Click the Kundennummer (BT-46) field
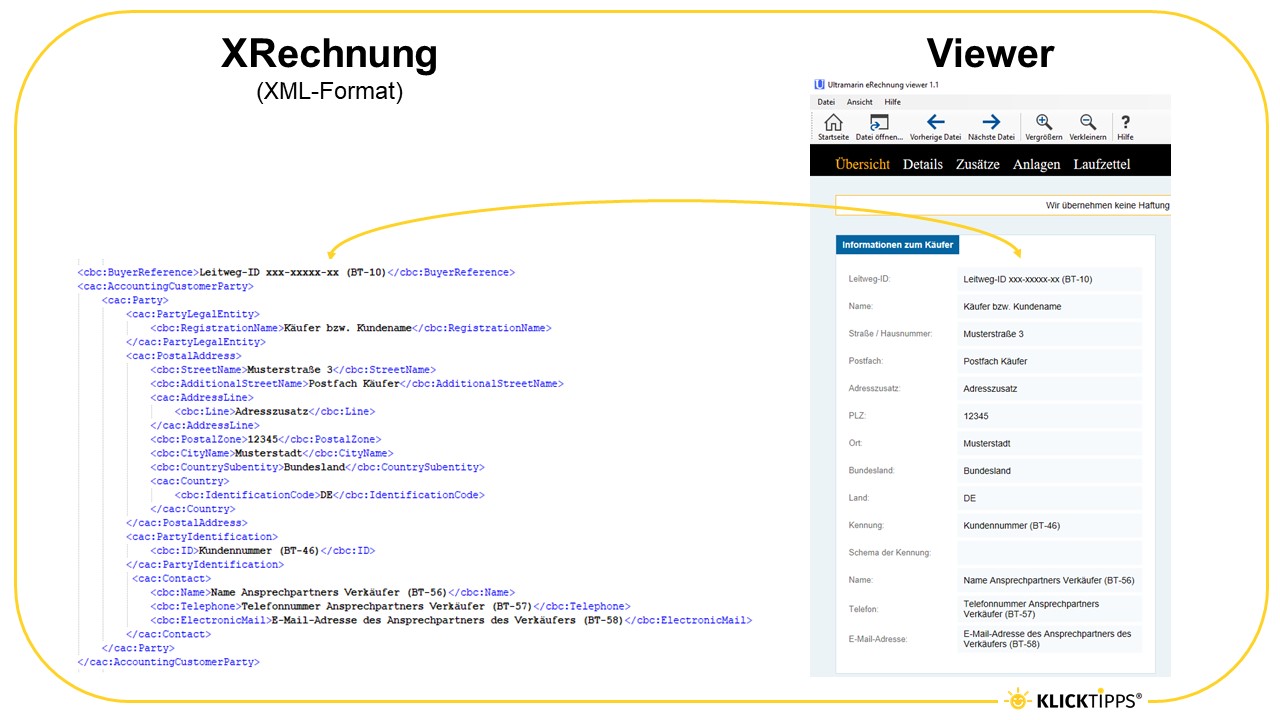The height and width of the screenshot is (720, 1280). coord(1049,525)
